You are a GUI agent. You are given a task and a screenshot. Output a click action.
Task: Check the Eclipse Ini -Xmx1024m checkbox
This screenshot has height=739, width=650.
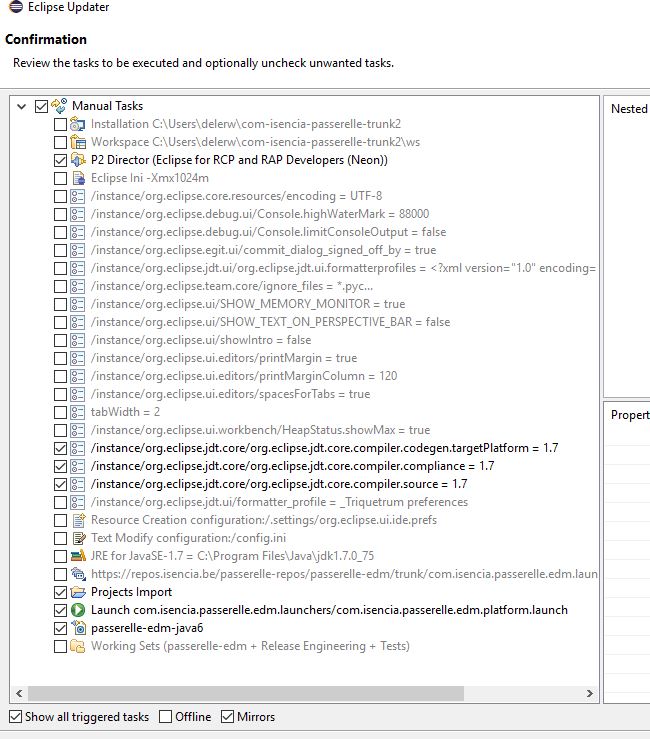tap(60, 179)
